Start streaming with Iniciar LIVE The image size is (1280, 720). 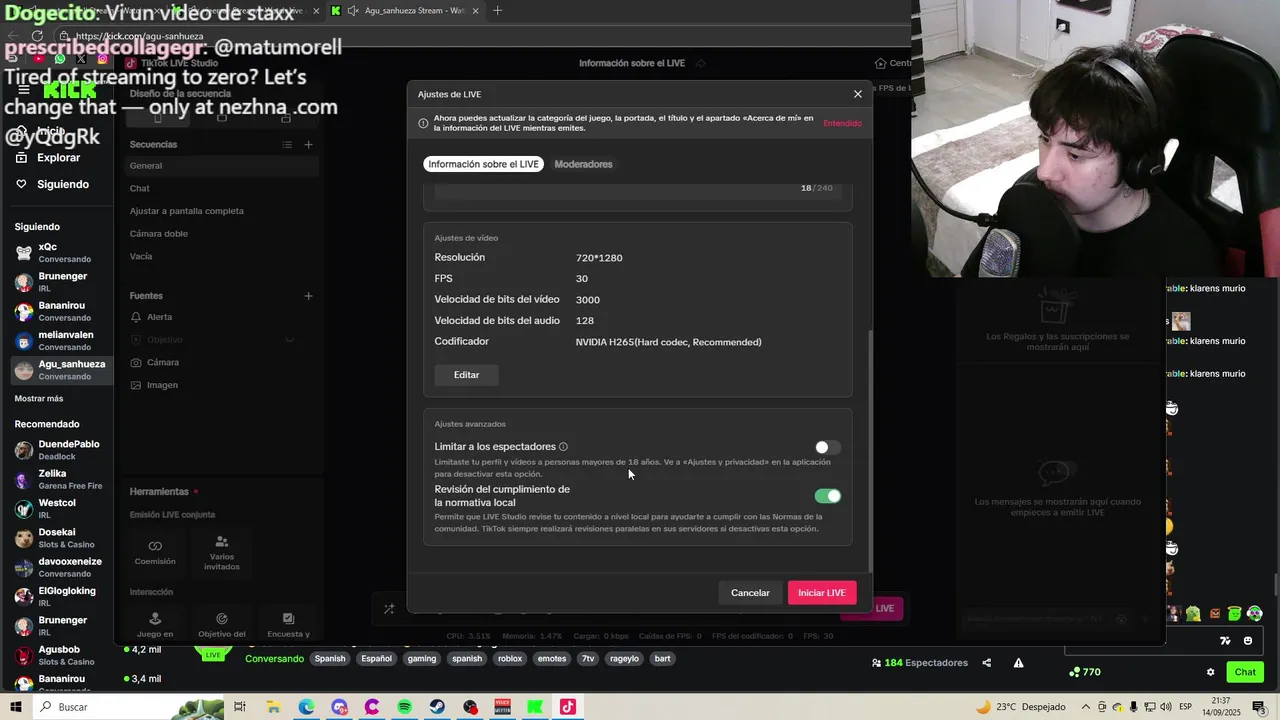821,593
